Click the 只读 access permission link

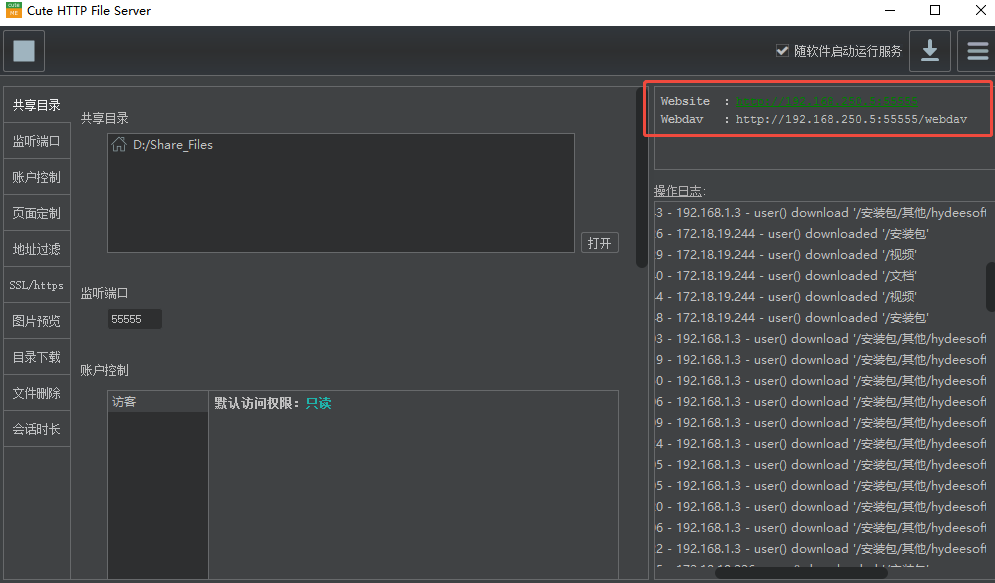[318, 403]
